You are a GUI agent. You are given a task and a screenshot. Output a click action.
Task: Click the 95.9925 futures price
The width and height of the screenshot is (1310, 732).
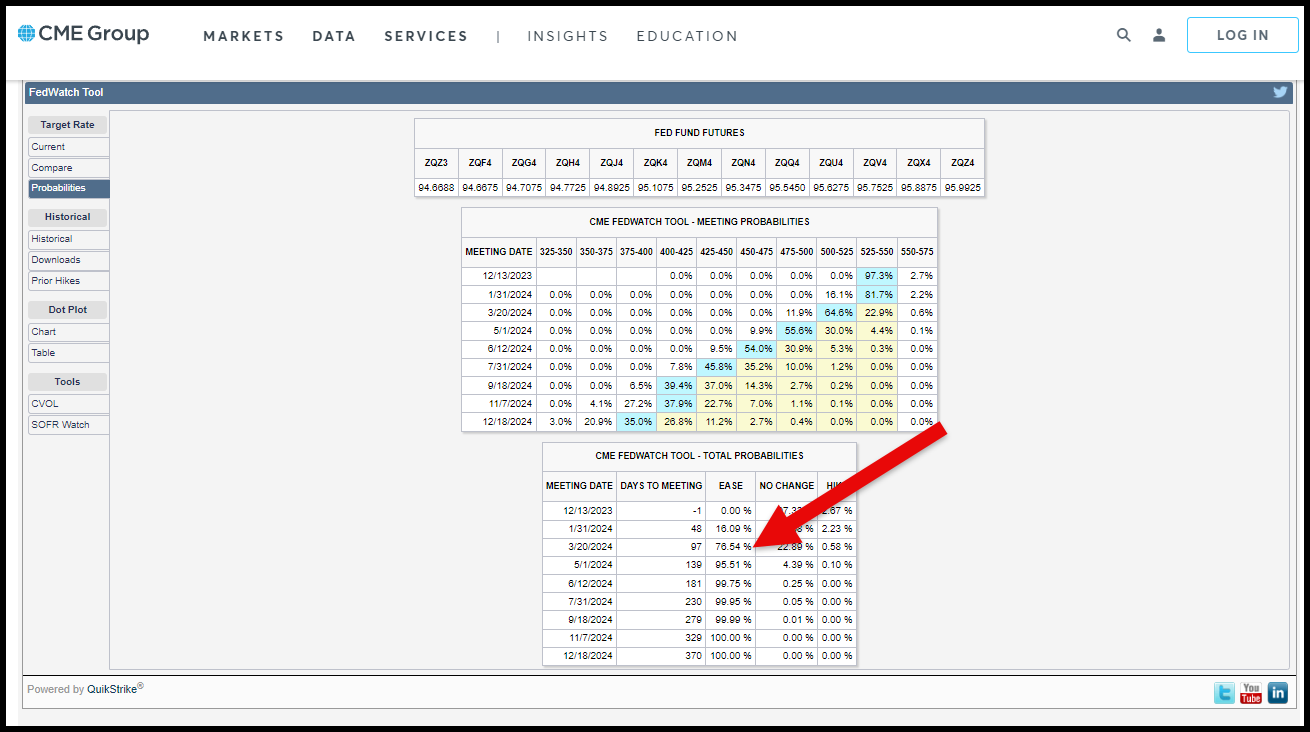[963, 187]
